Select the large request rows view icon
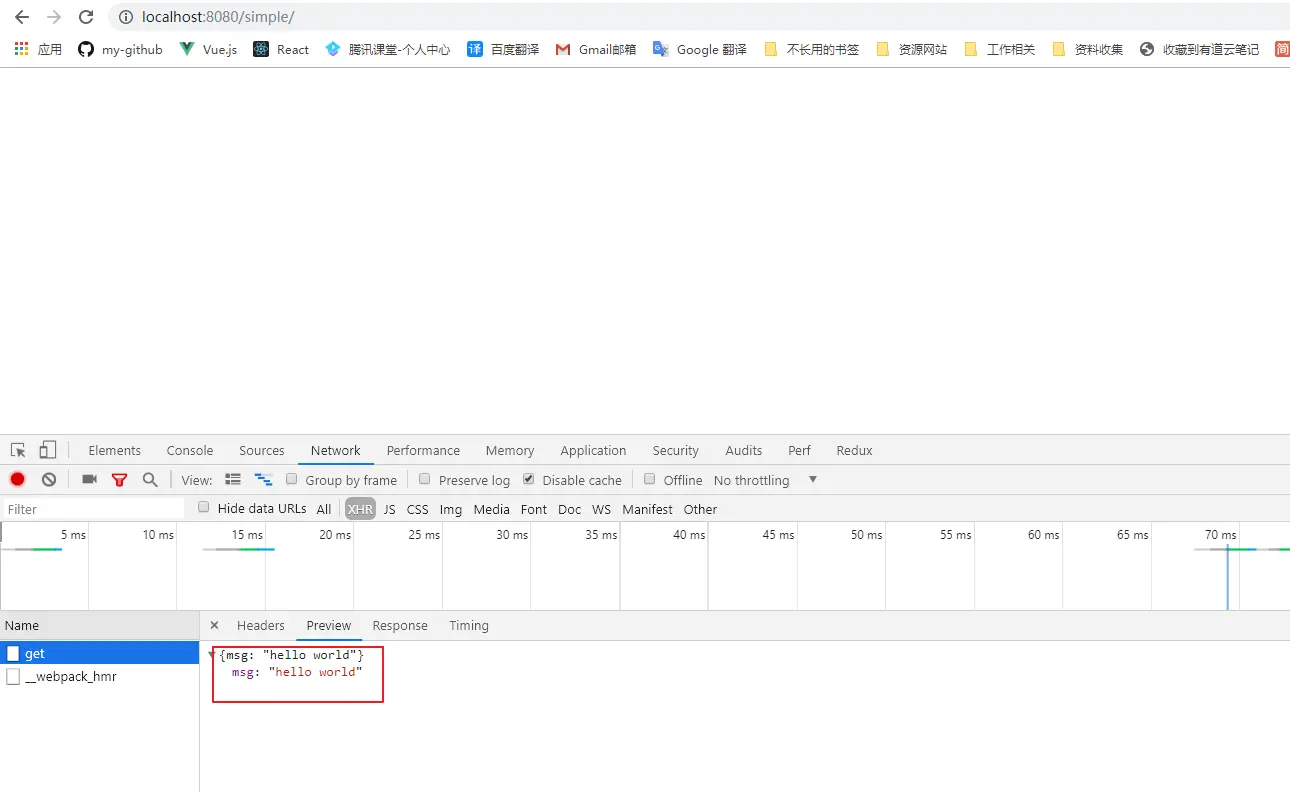The width and height of the screenshot is (1290, 792). (233, 480)
